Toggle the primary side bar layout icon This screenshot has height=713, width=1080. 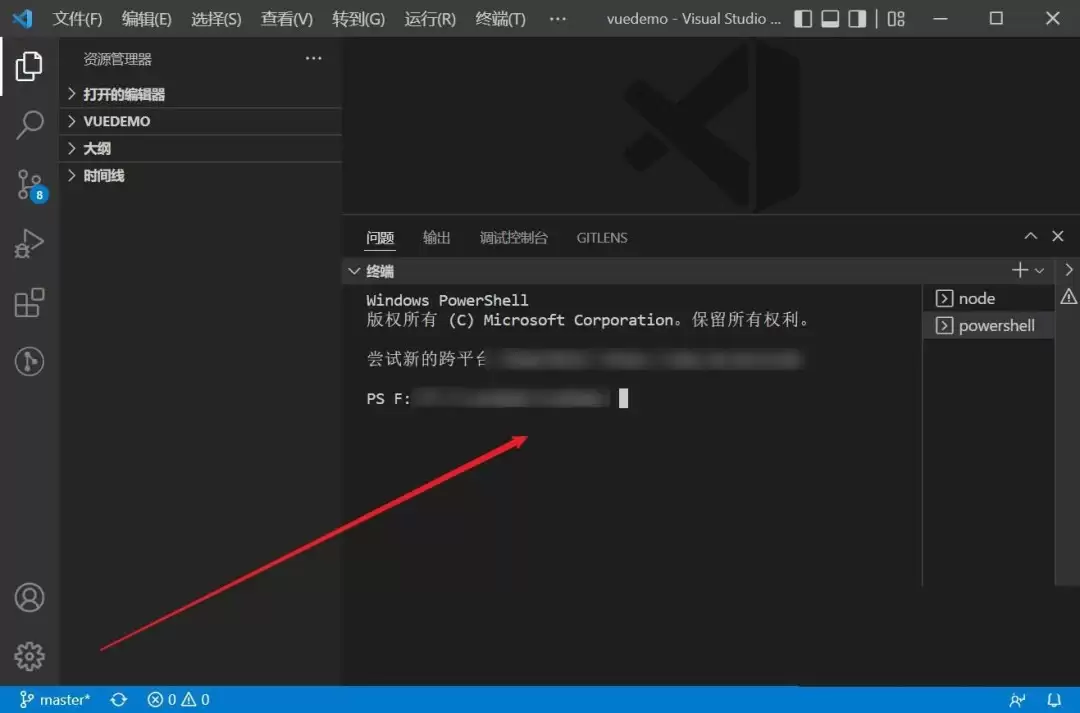tap(803, 19)
